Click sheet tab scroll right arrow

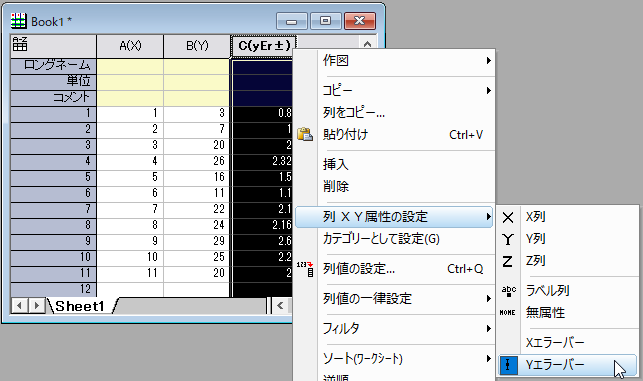(x=36, y=306)
